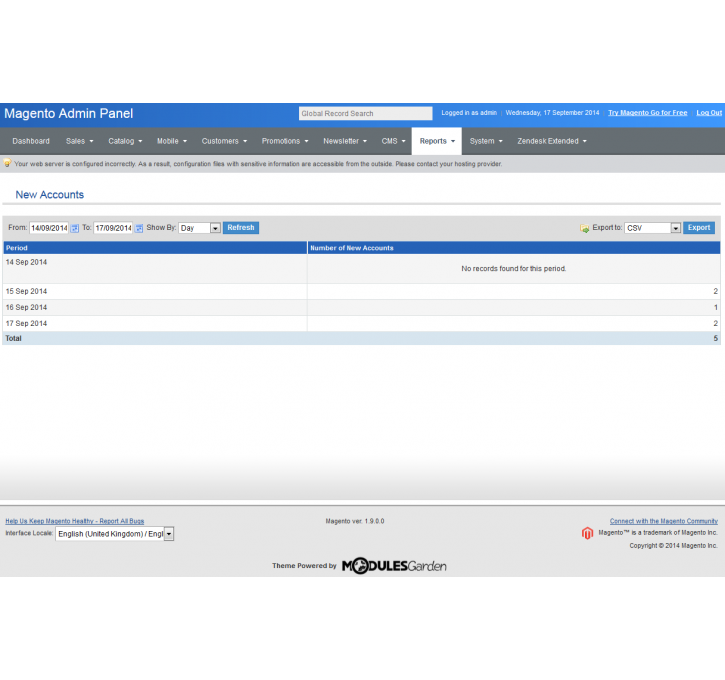725x680 pixels.
Task: Click the export icon beside Export to
Action: (584, 228)
